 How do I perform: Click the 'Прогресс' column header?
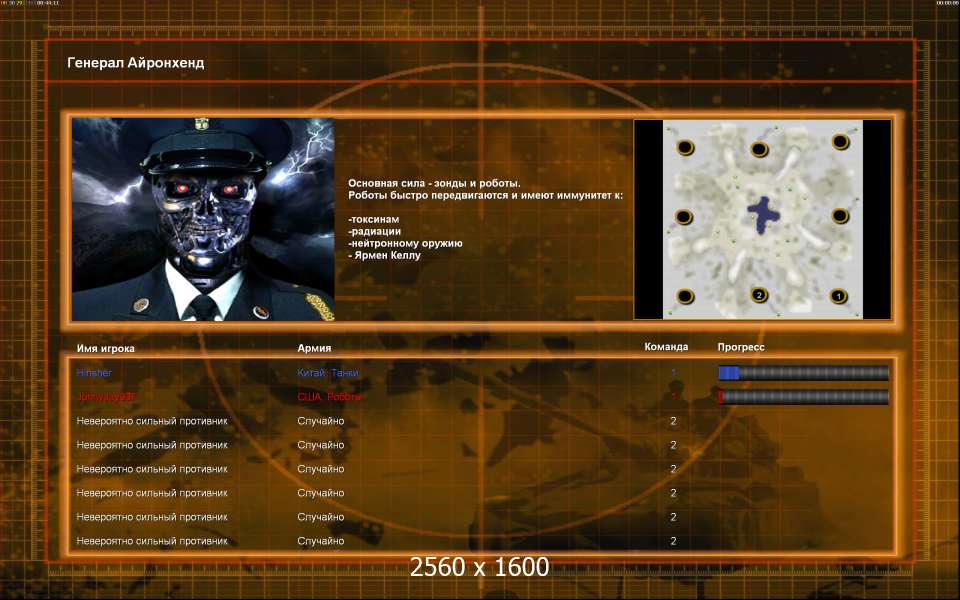(x=741, y=347)
